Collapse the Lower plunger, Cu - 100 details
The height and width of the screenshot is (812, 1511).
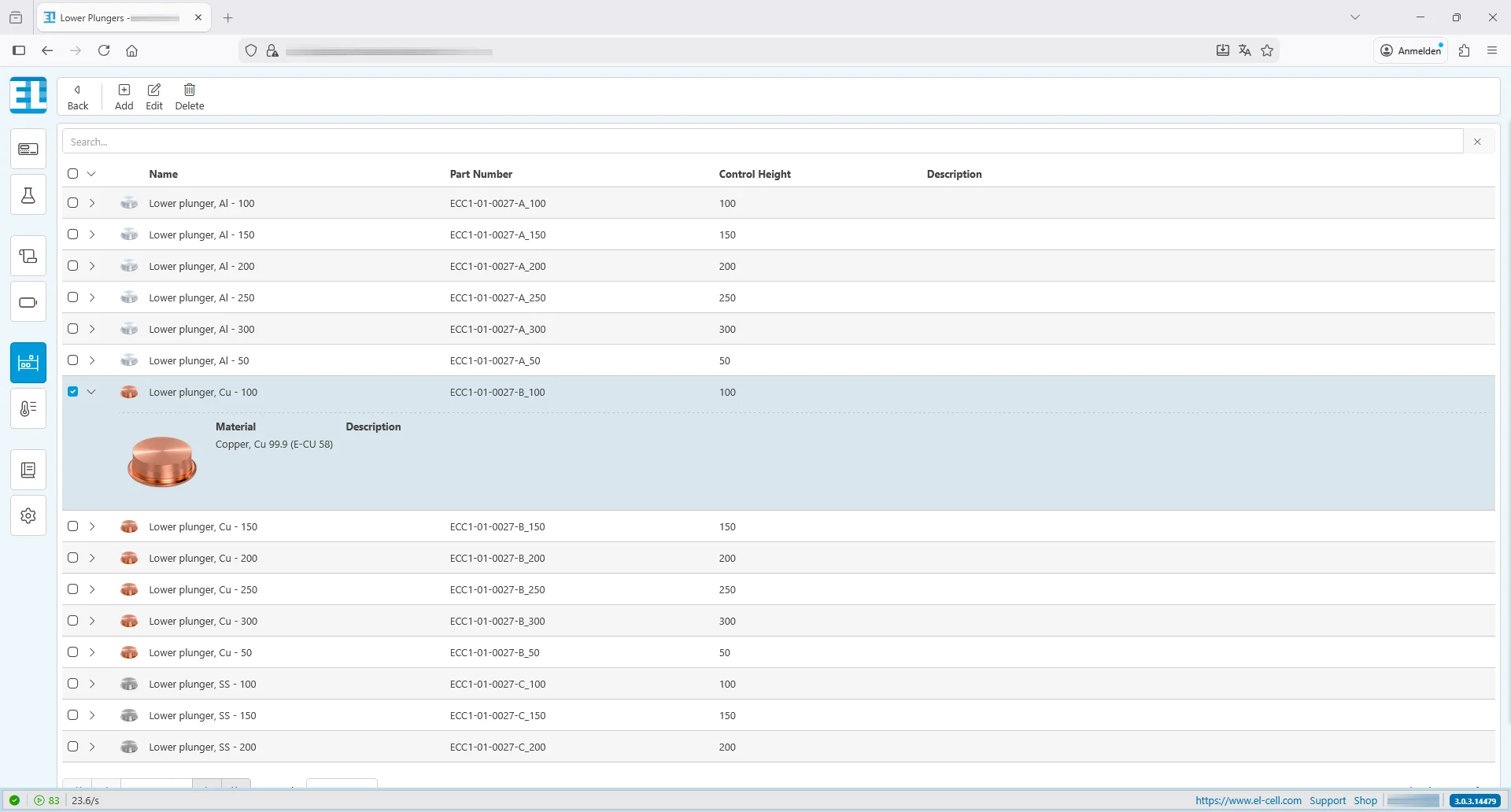click(x=92, y=391)
